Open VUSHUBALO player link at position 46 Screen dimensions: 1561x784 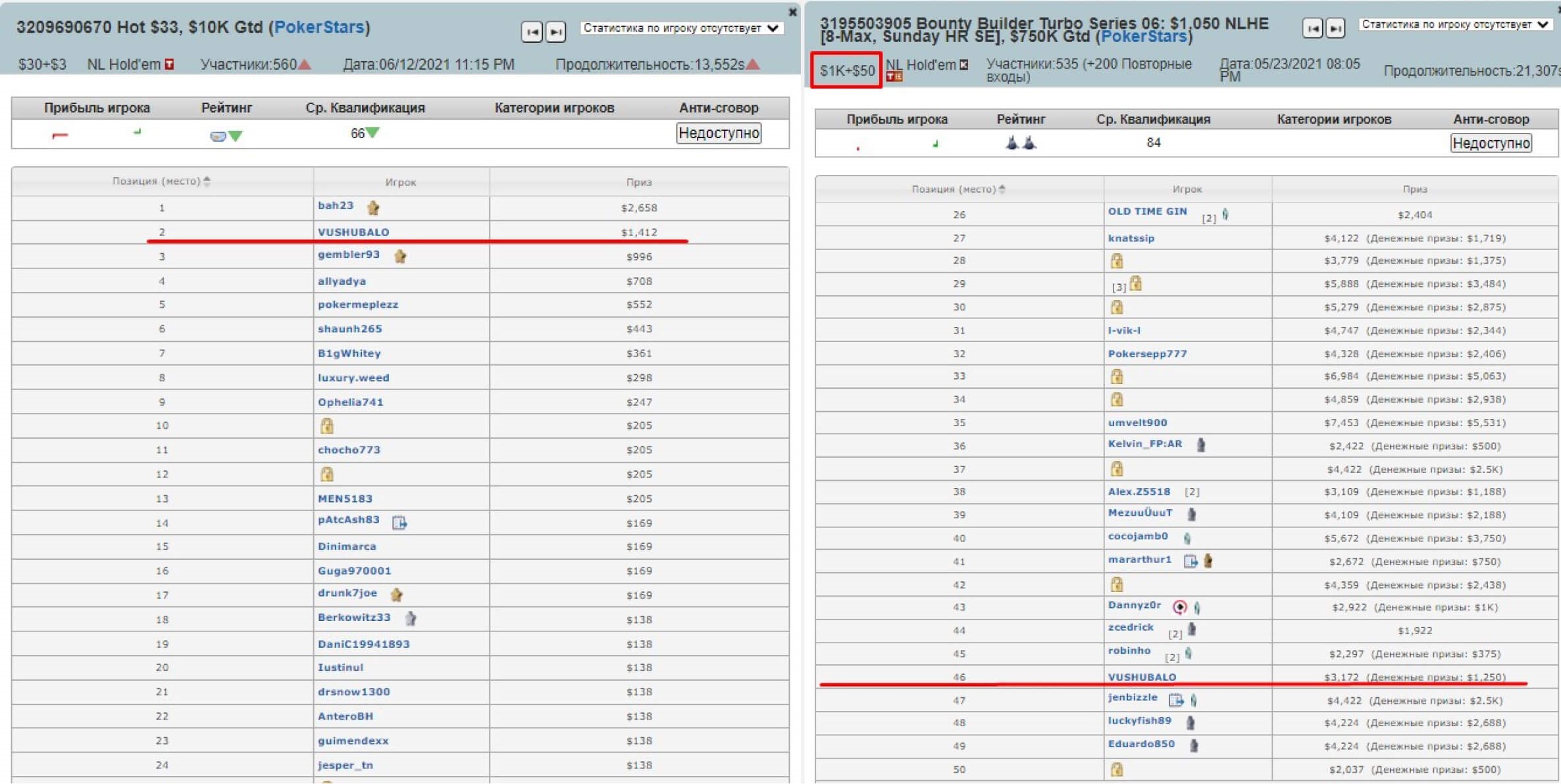[x=1142, y=677]
